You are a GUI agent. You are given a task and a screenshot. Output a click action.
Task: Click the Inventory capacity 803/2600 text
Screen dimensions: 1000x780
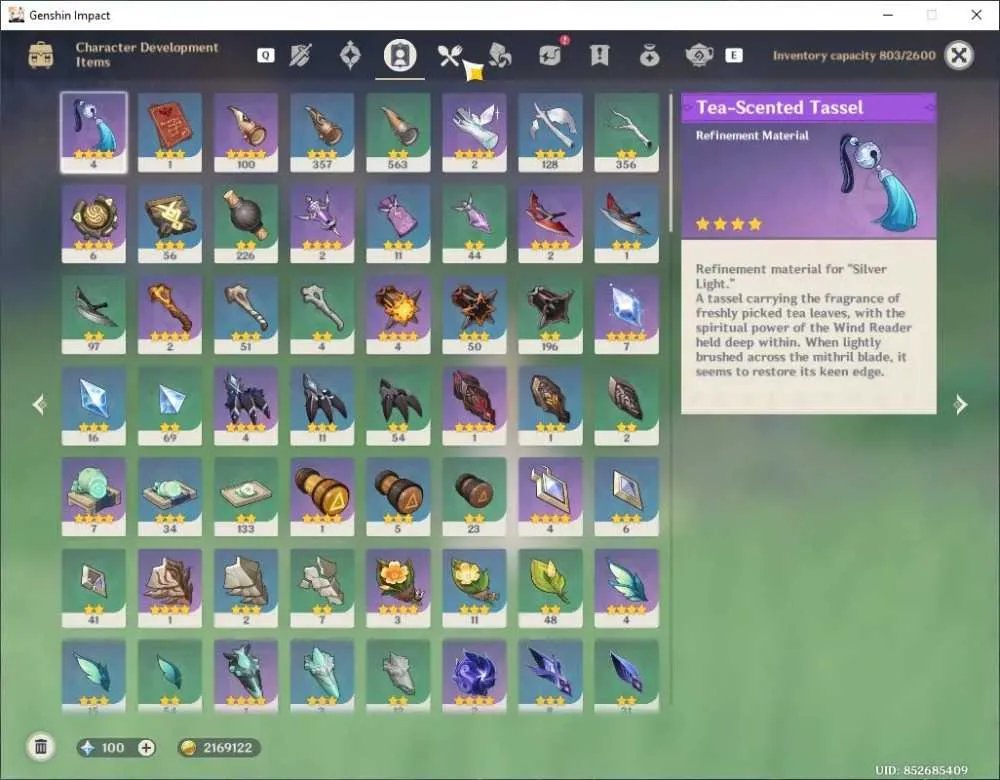[x=854, y=55]
